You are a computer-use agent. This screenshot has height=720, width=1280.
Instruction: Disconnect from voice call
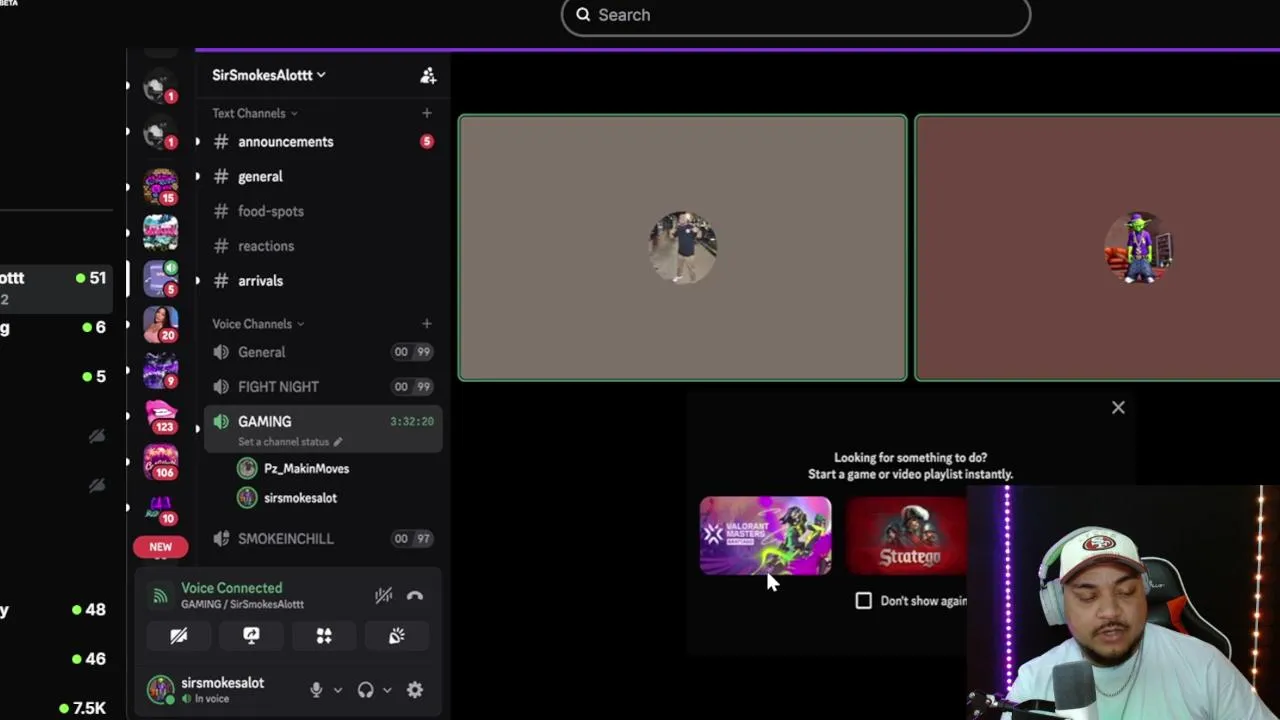coord(415,596)
